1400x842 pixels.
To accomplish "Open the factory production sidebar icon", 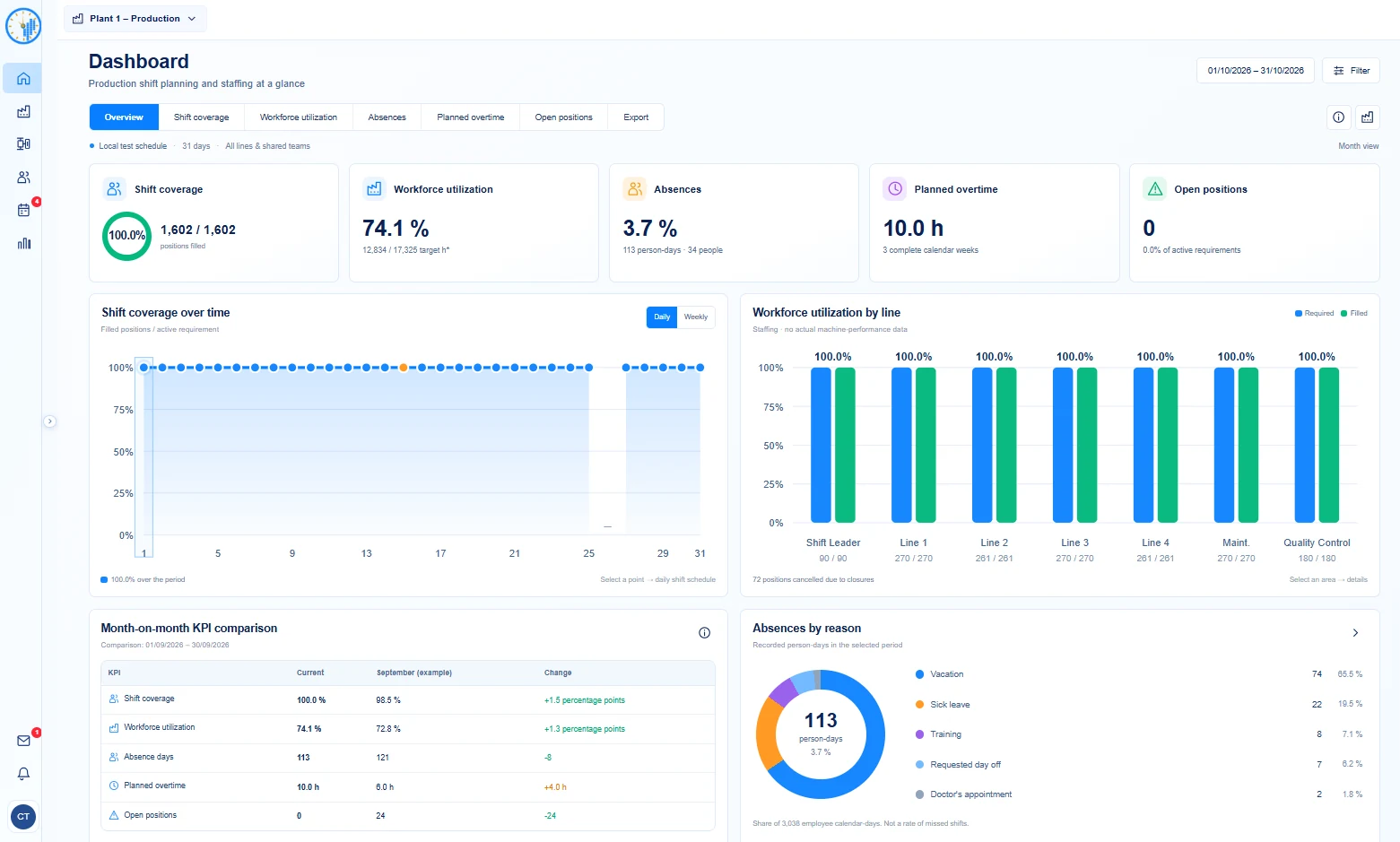I will (x=23, y=111).
